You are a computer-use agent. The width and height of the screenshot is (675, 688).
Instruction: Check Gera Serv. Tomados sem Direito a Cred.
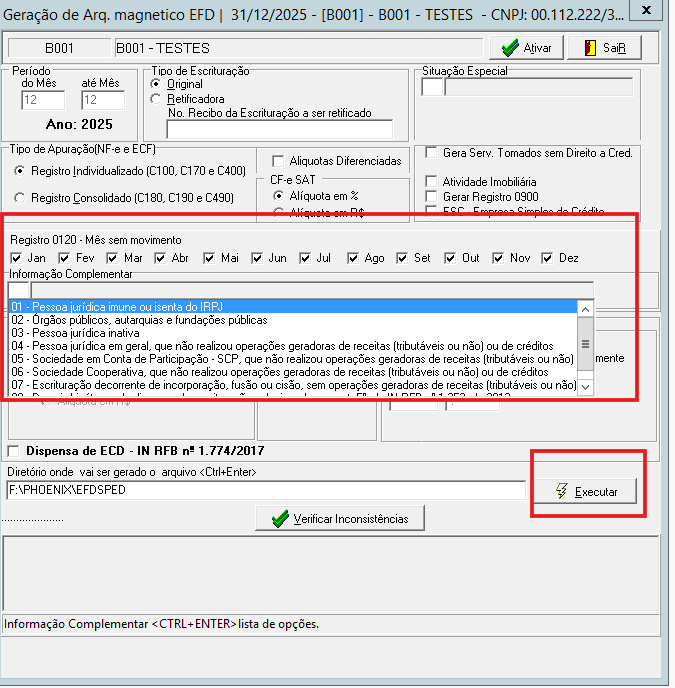[431, 153]
